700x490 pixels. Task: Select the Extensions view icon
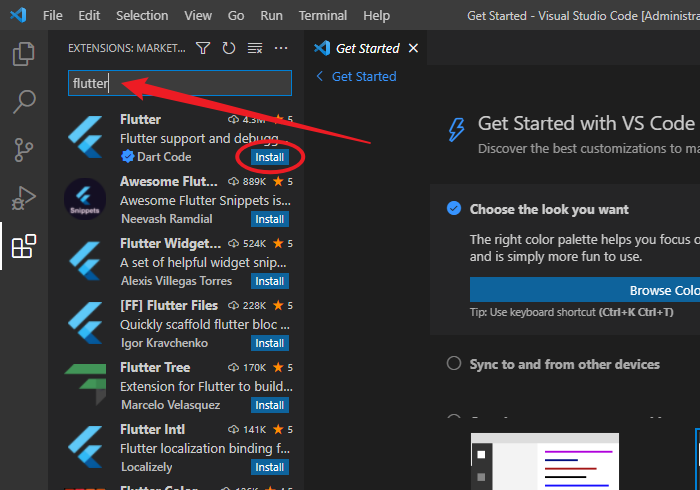pyautogui.click(x=24, y=246)
